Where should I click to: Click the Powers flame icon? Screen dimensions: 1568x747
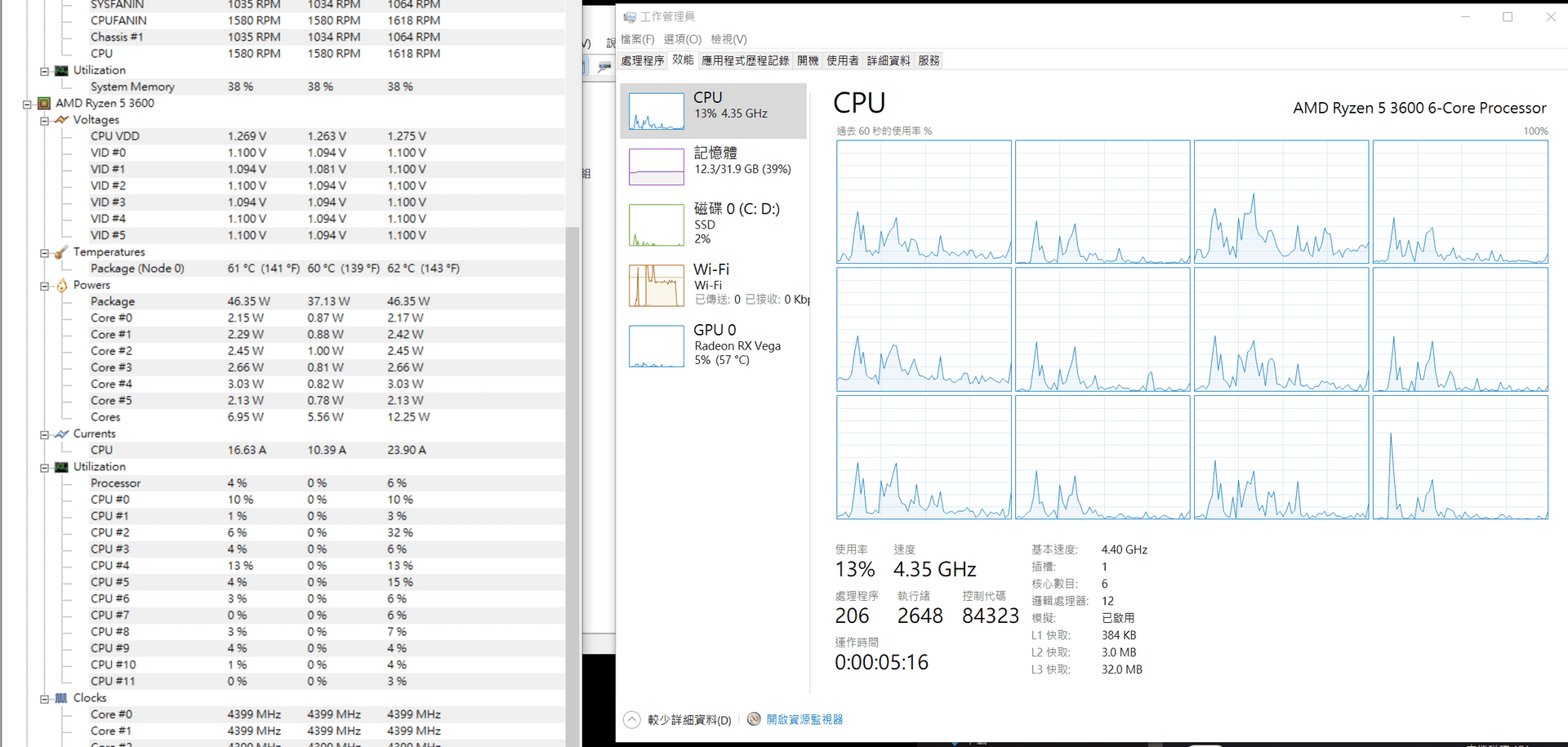click(61, 286)
